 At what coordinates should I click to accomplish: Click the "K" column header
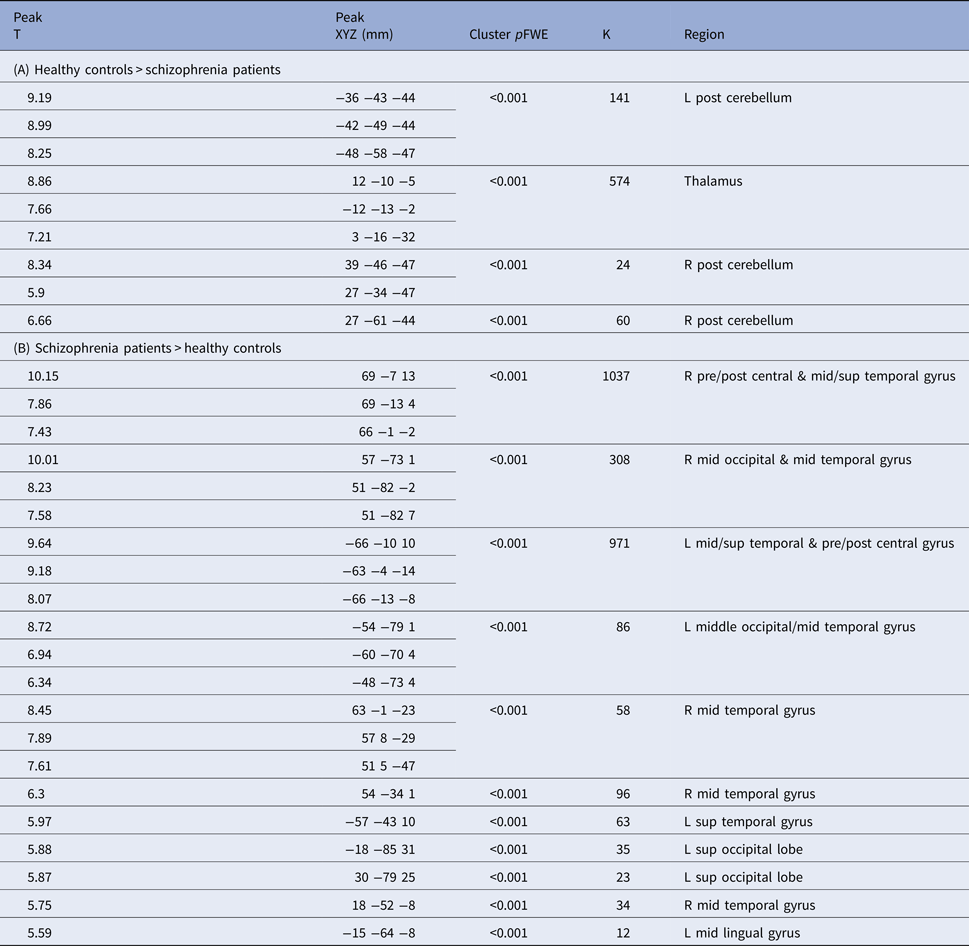[607, 35]
